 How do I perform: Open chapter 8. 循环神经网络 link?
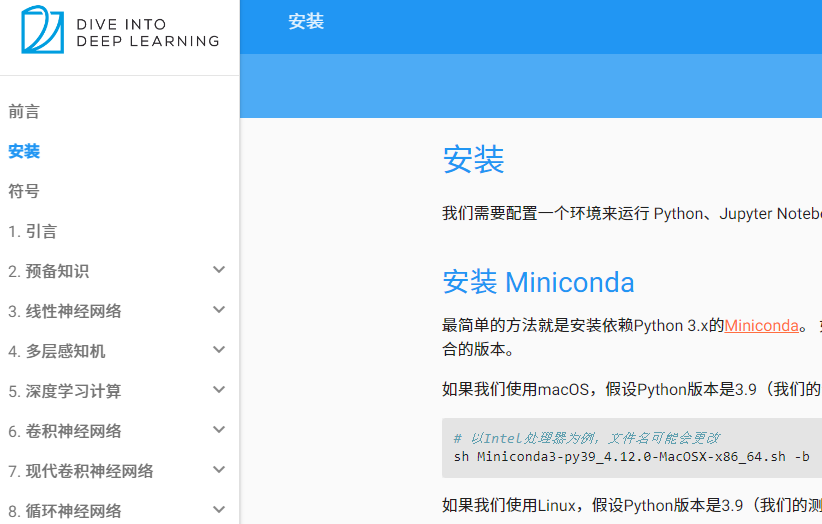tap(65, 511)
